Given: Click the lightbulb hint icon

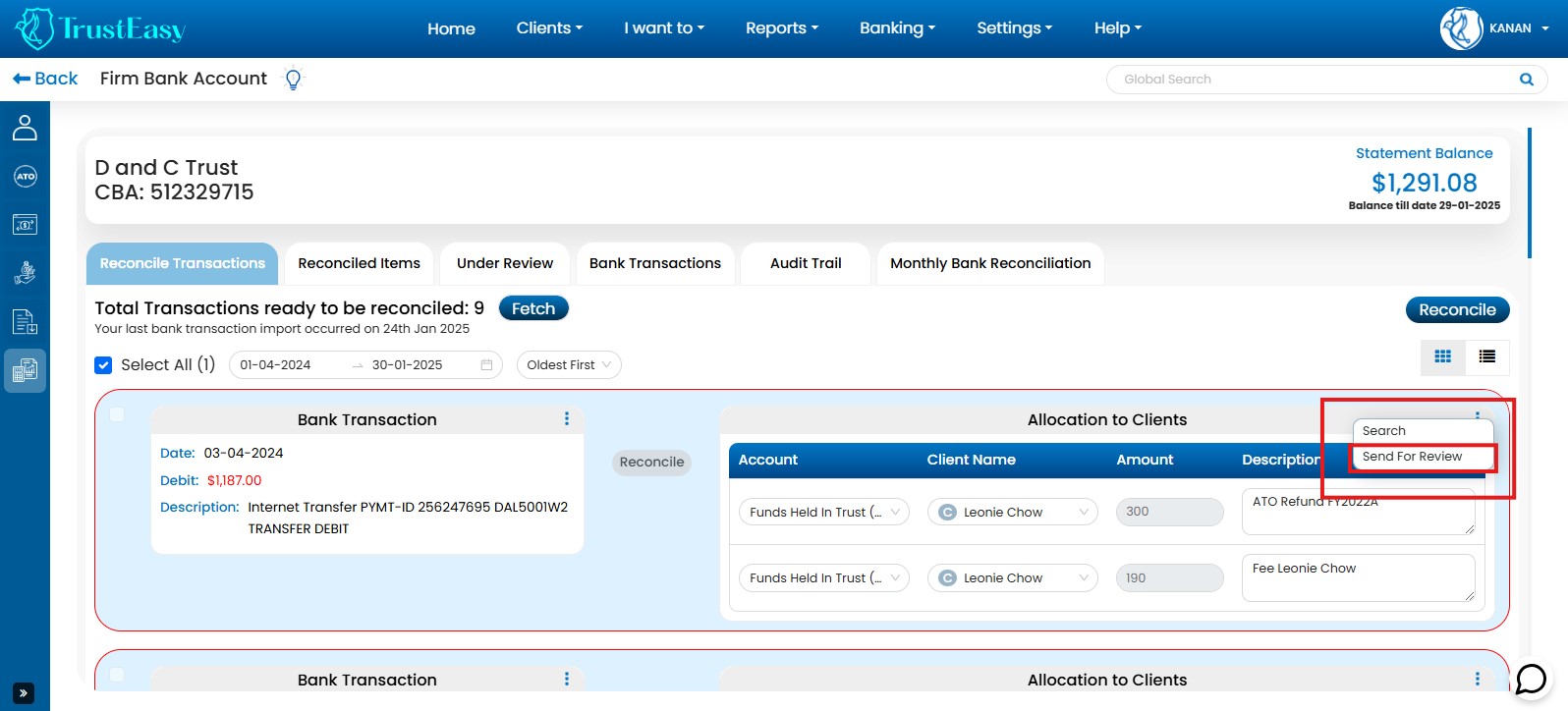Looking at the screenshot, I should (x=293, y=79).
